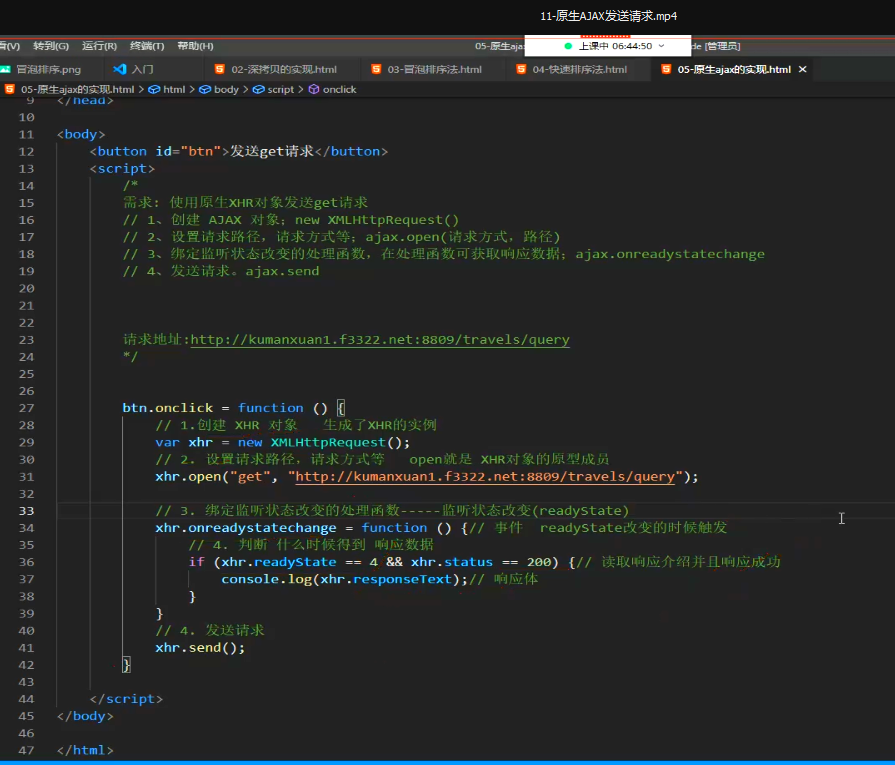Click the html element icon in breadcrumb
895x765 pixels.
[x=154, y=89]
